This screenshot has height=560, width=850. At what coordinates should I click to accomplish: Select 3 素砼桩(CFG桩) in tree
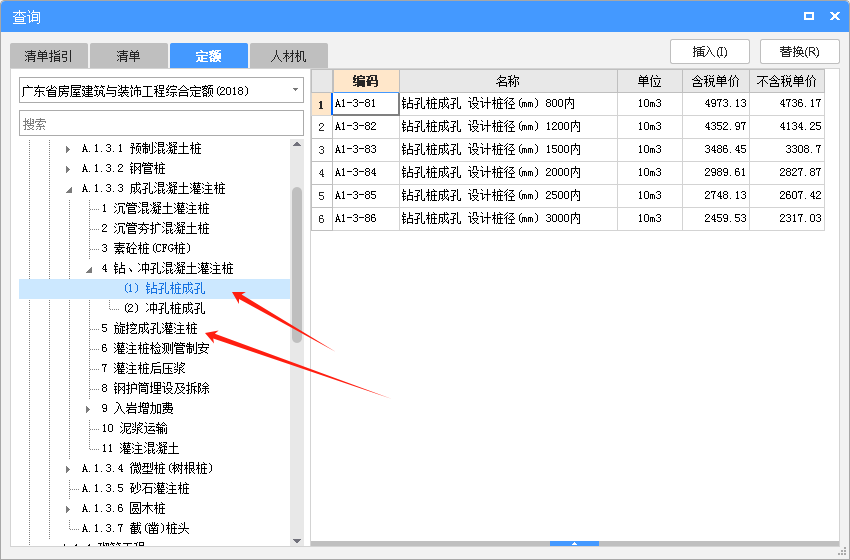coord(146,248)
